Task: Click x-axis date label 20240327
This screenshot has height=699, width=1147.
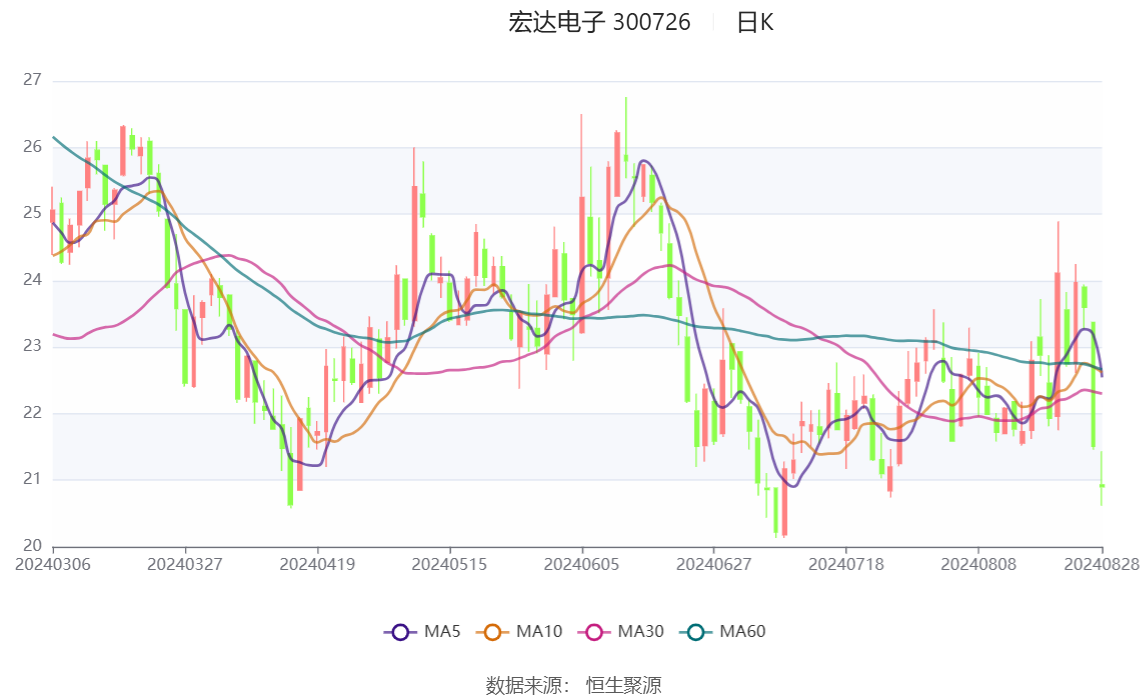Action: click(185, 564)
